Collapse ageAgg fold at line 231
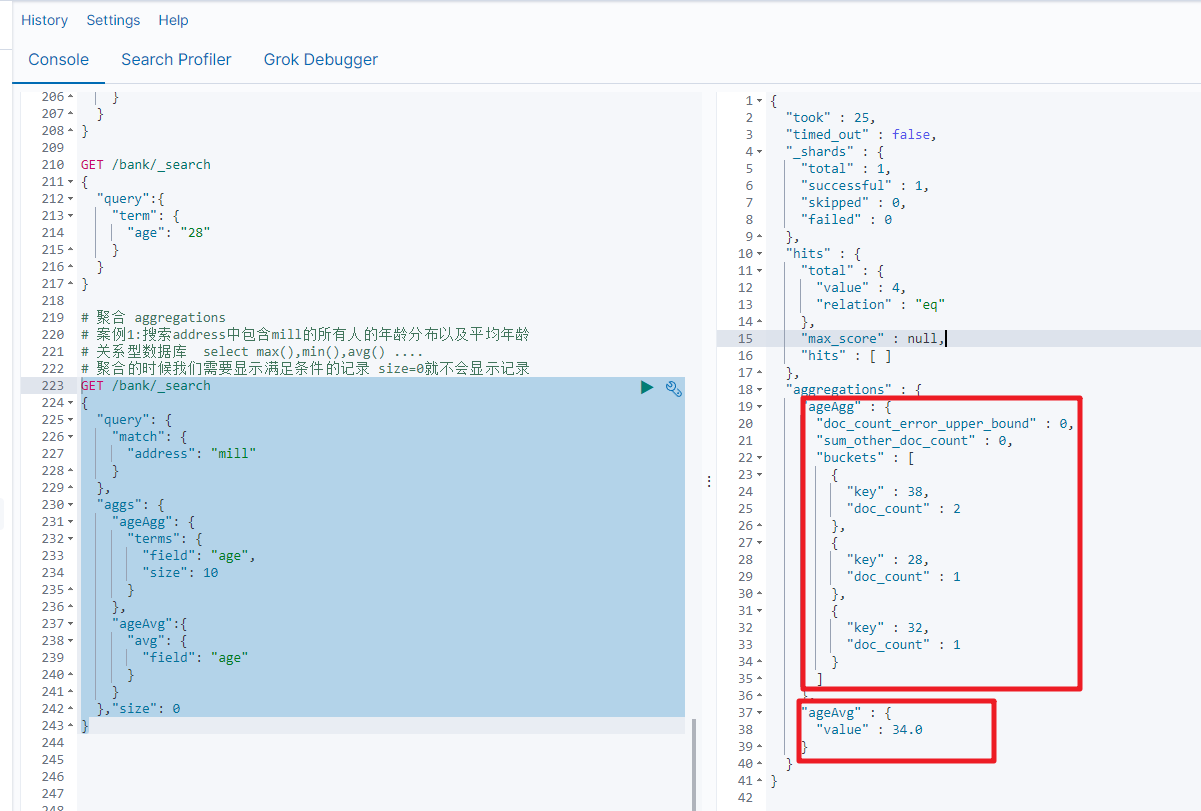The image size is (1201, 811). [x=70, y=522]
